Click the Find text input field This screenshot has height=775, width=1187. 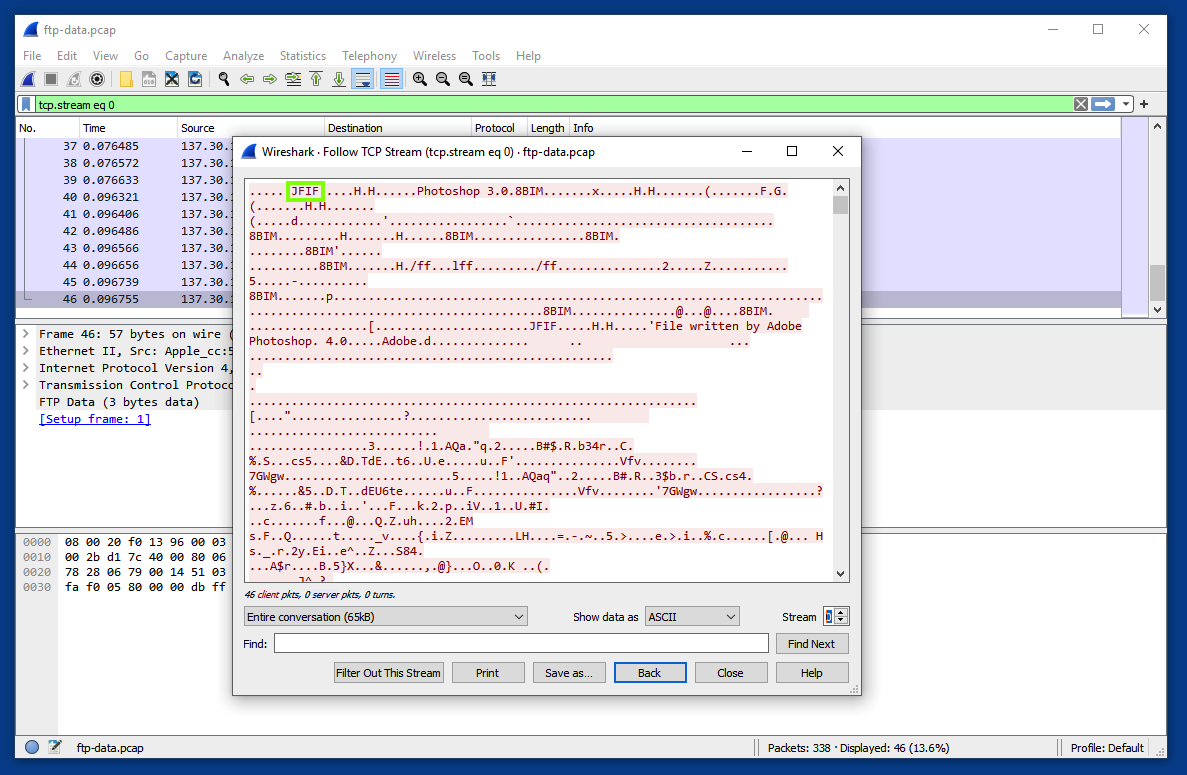point(521,643)
